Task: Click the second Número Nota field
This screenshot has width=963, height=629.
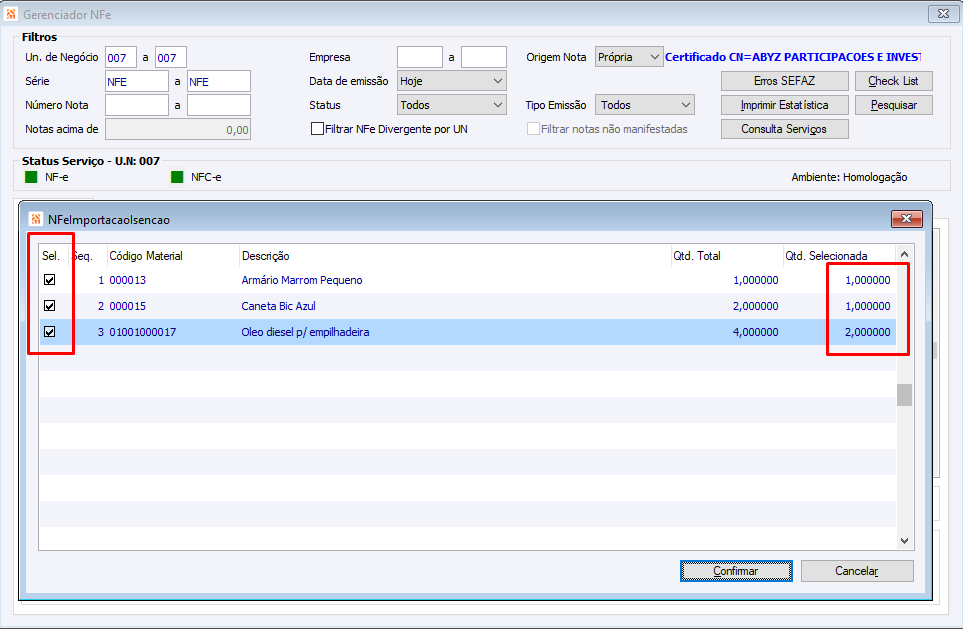Action: click(x=219, y=105)
